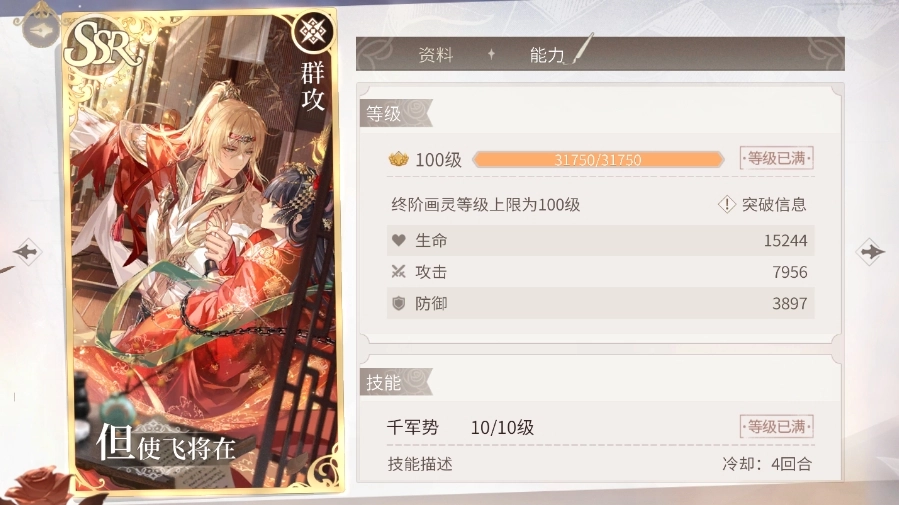Click the 等级已满 button beside 千军势 skill
This screenshot has width=899, height=505.
[777, 427]
